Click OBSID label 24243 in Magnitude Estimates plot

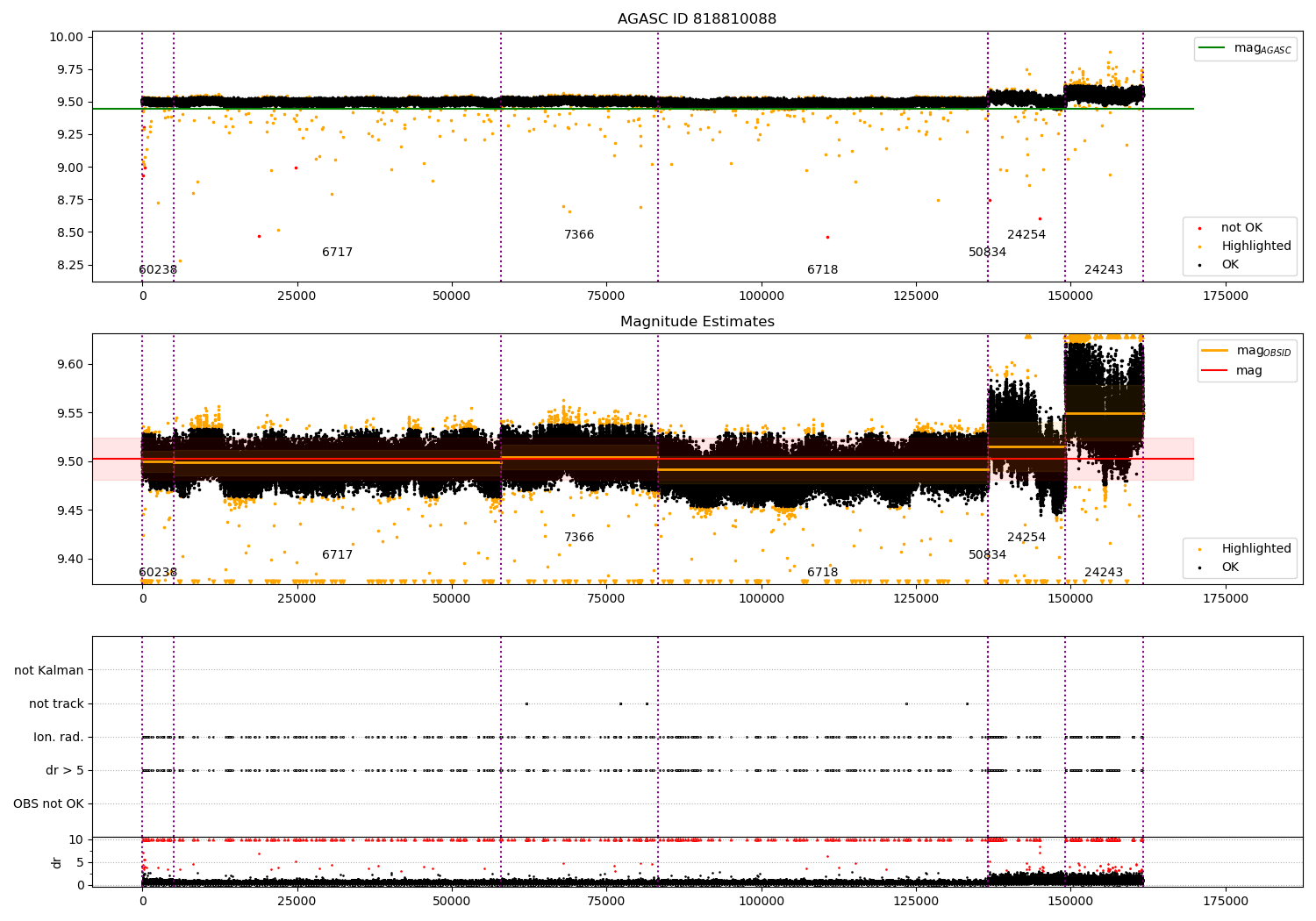1104,573
